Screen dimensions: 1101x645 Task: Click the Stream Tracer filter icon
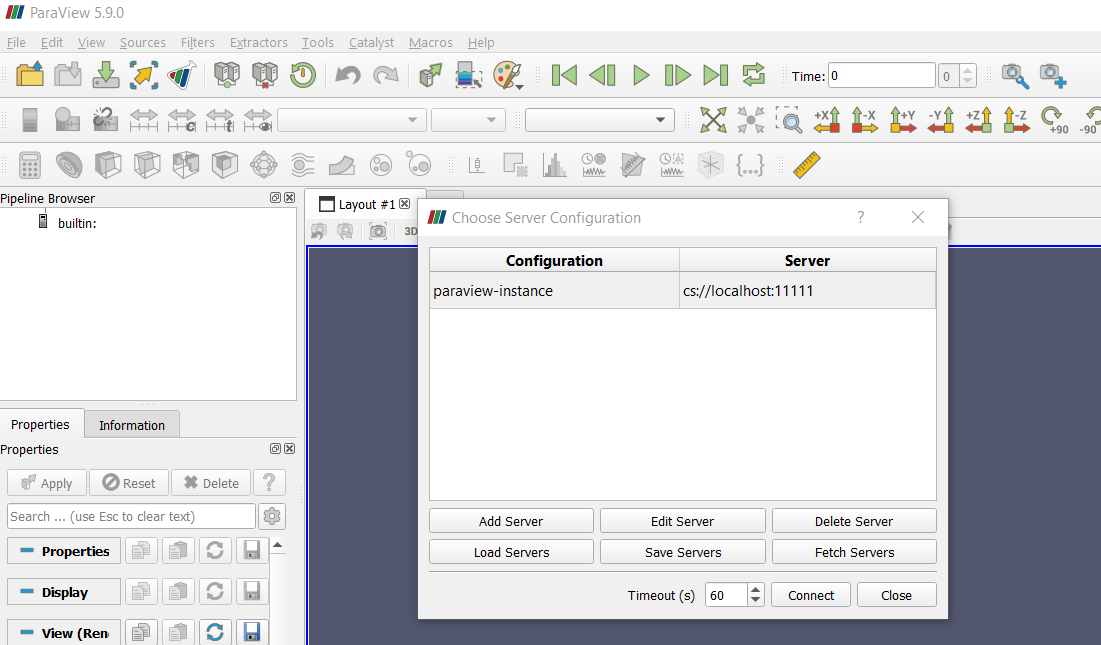click(x=303, y=166)
